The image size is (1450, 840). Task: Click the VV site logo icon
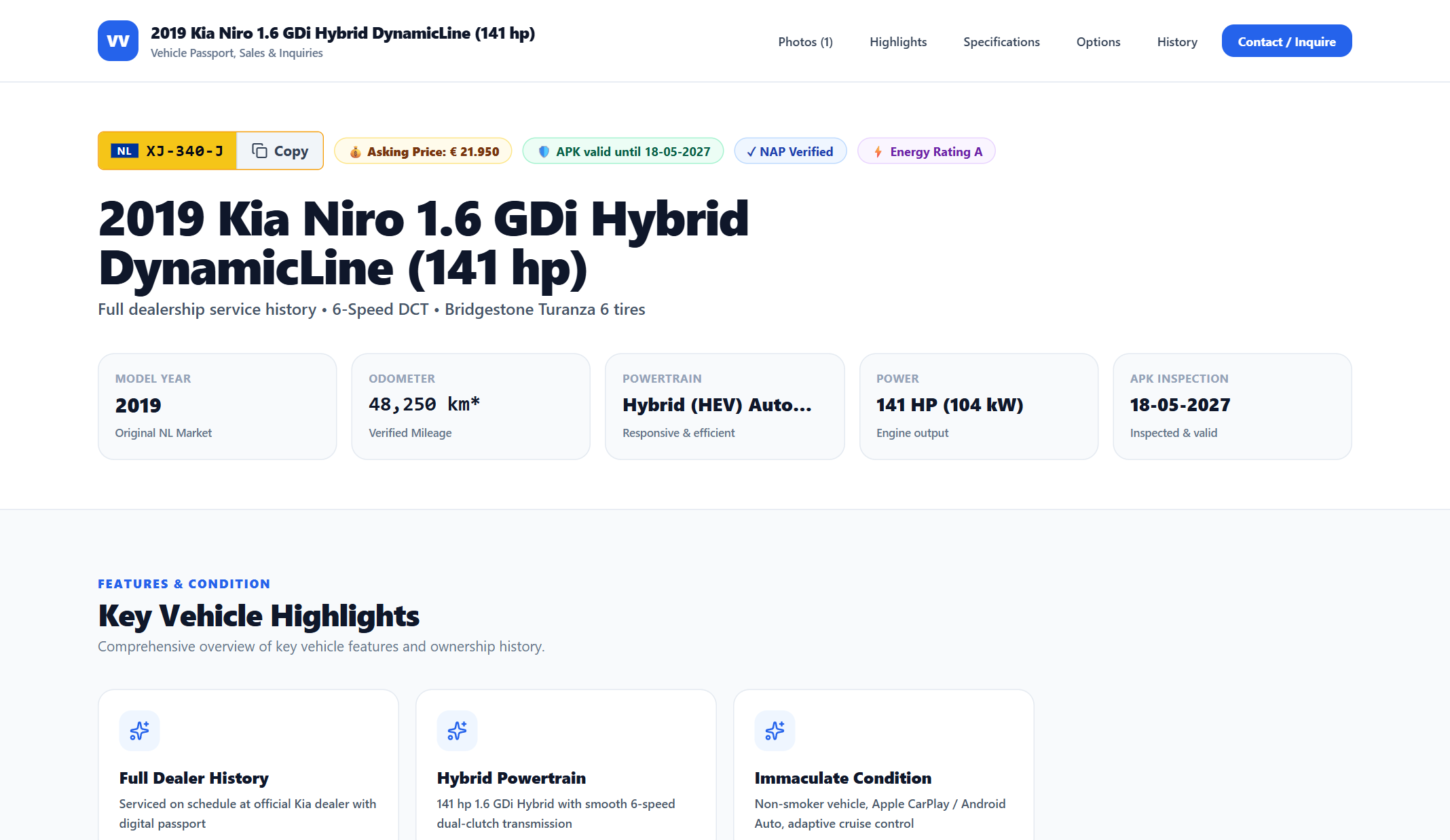click(118, 41)
